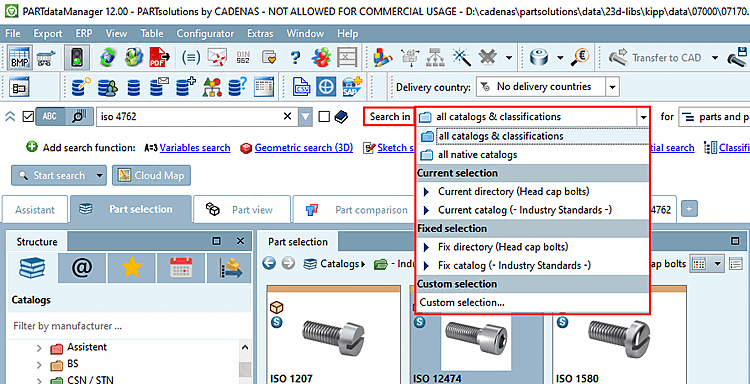Image resolution: width=750 pixels, height=384 pixels.
Task: Click the database with user icon
Action: pyautogui.click(x=108, y=87)
